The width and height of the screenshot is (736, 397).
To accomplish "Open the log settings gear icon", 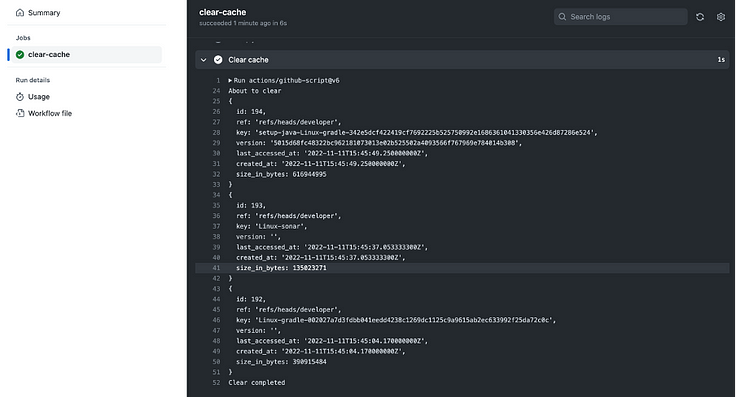I will (x=721, y=17).
